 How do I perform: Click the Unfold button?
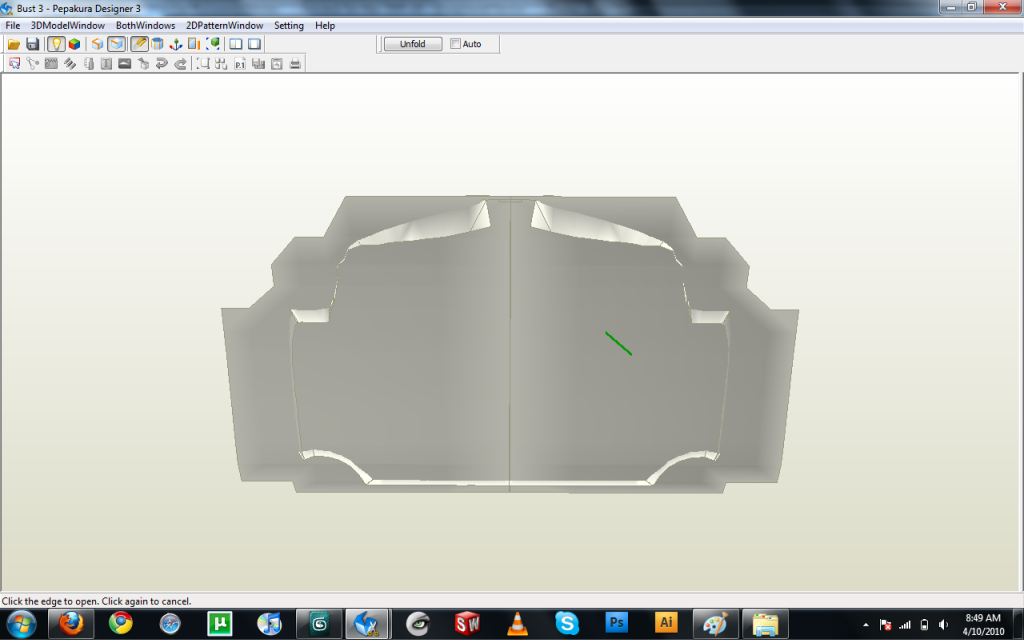pyautogui.click(x=413, y=44)
